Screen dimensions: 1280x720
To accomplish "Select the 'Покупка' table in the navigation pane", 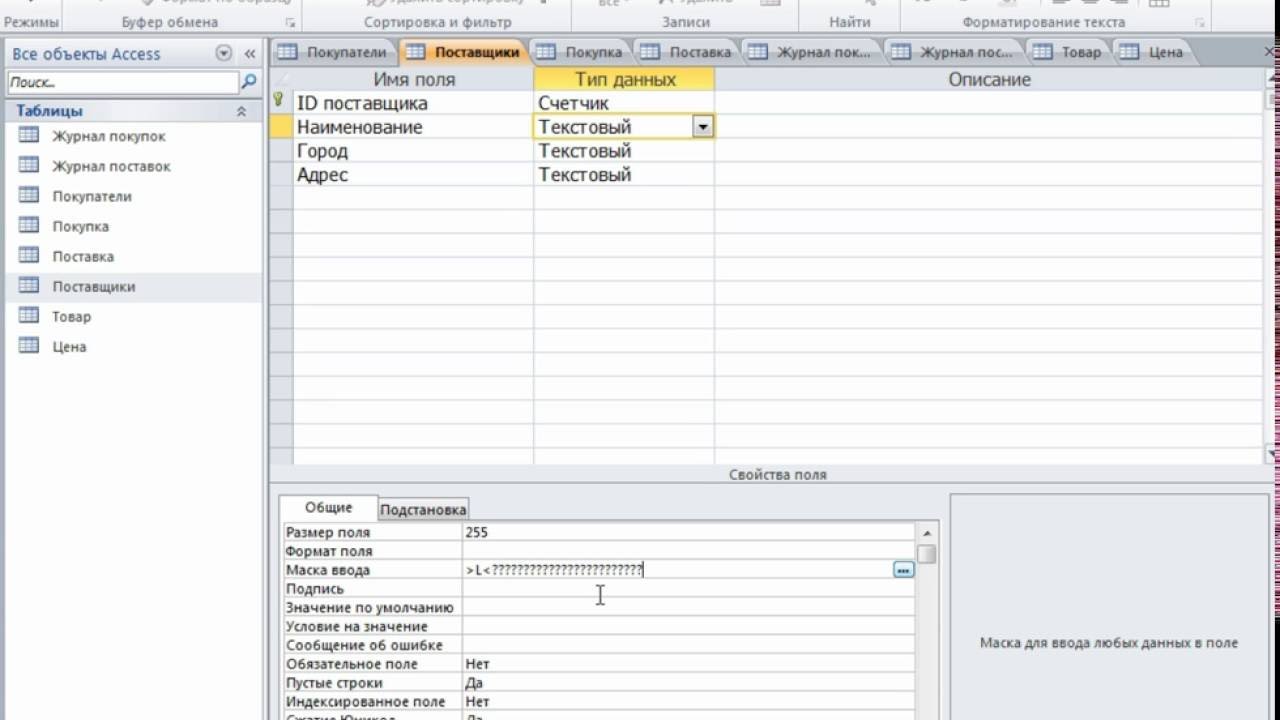I will (x=80, y=226).
